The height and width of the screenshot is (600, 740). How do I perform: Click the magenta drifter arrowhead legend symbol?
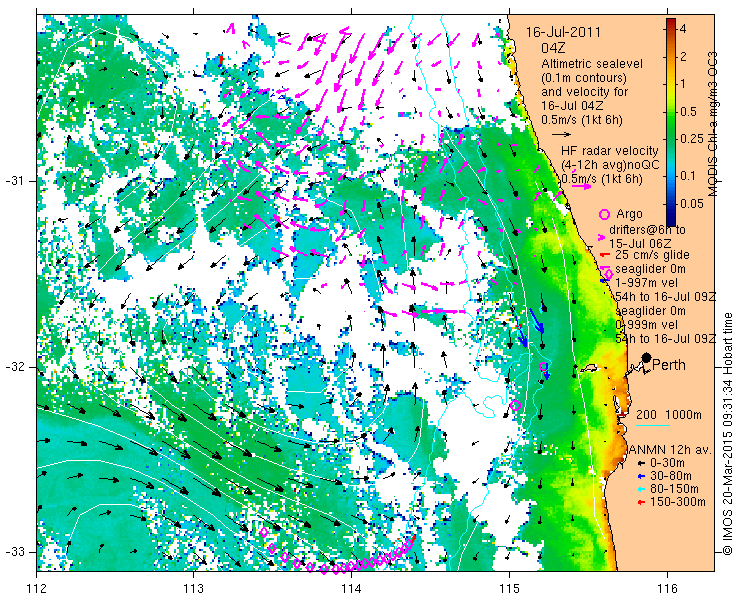(602, 237)
